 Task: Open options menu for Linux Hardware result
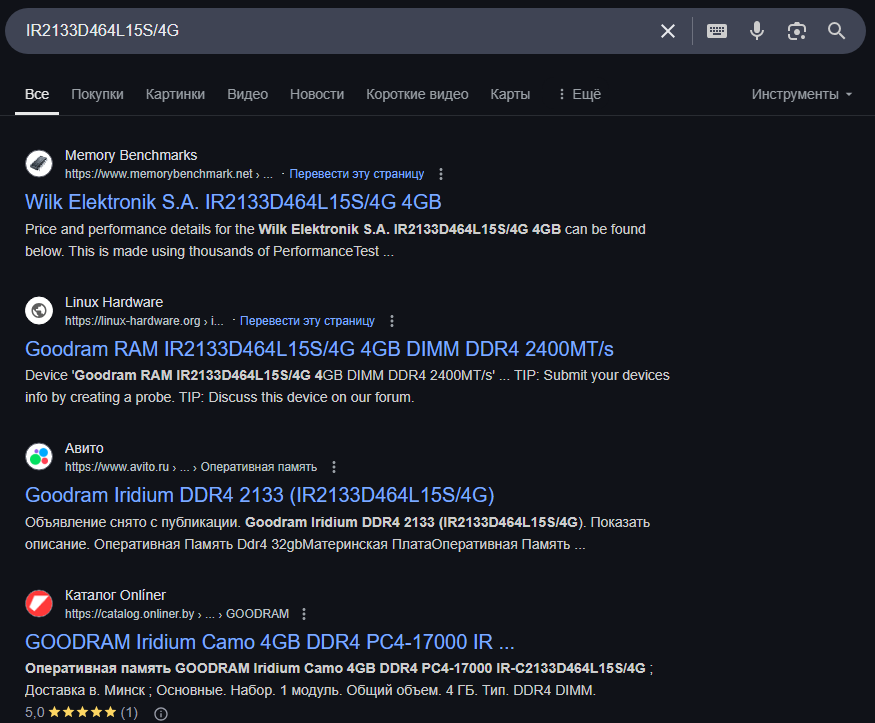click(392, 321)
